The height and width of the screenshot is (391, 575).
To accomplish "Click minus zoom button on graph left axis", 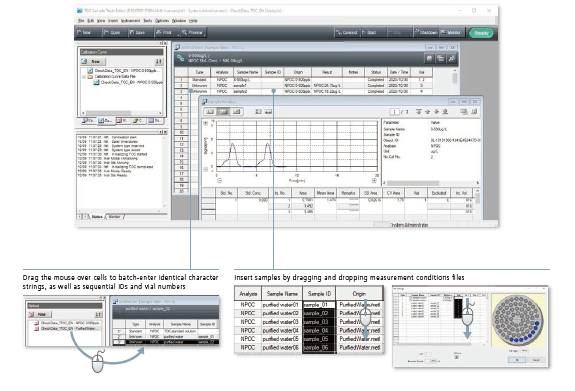I will click(x=206, y=169).
